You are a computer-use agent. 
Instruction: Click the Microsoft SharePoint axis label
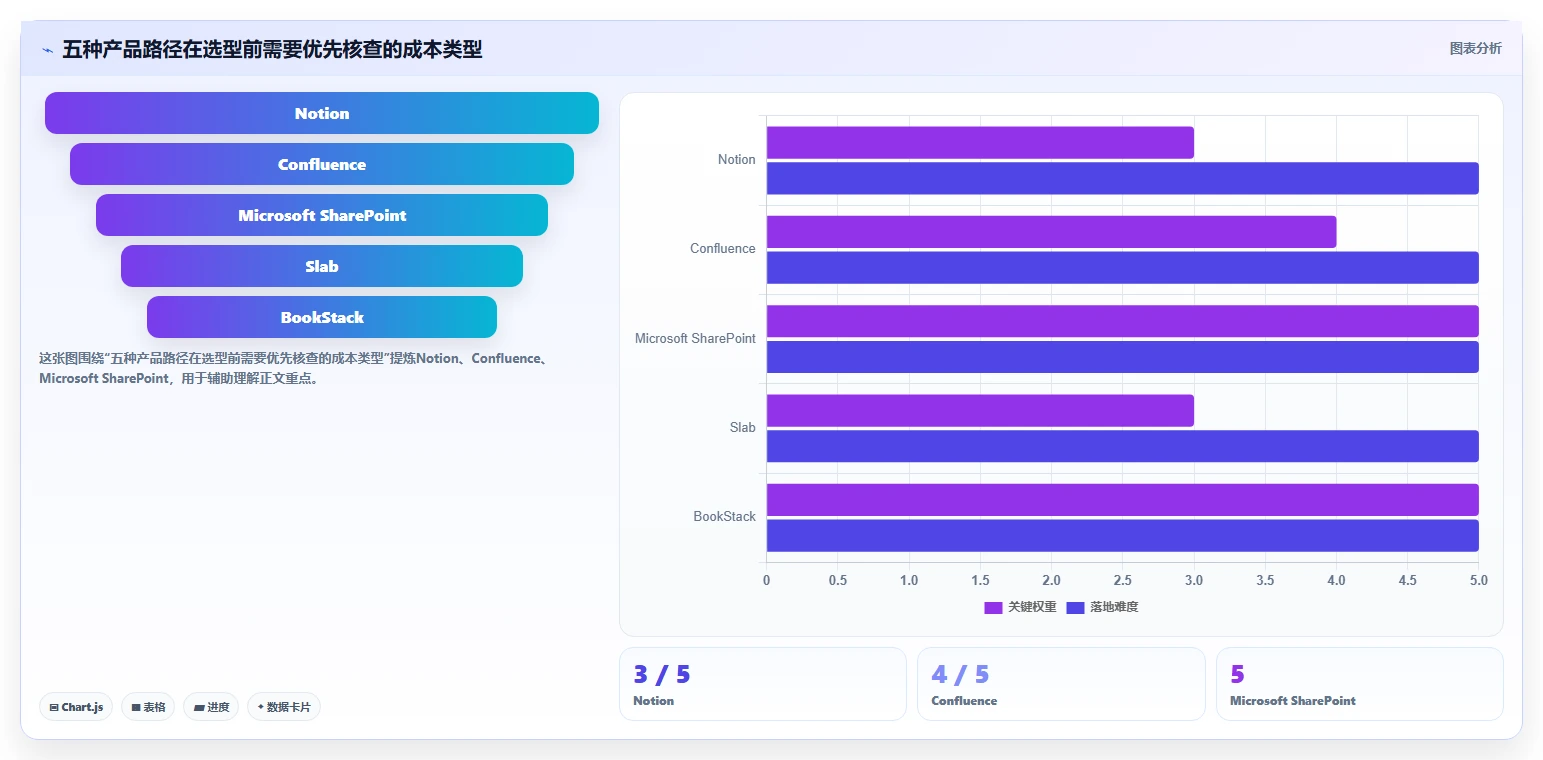[x=695, y=338]
